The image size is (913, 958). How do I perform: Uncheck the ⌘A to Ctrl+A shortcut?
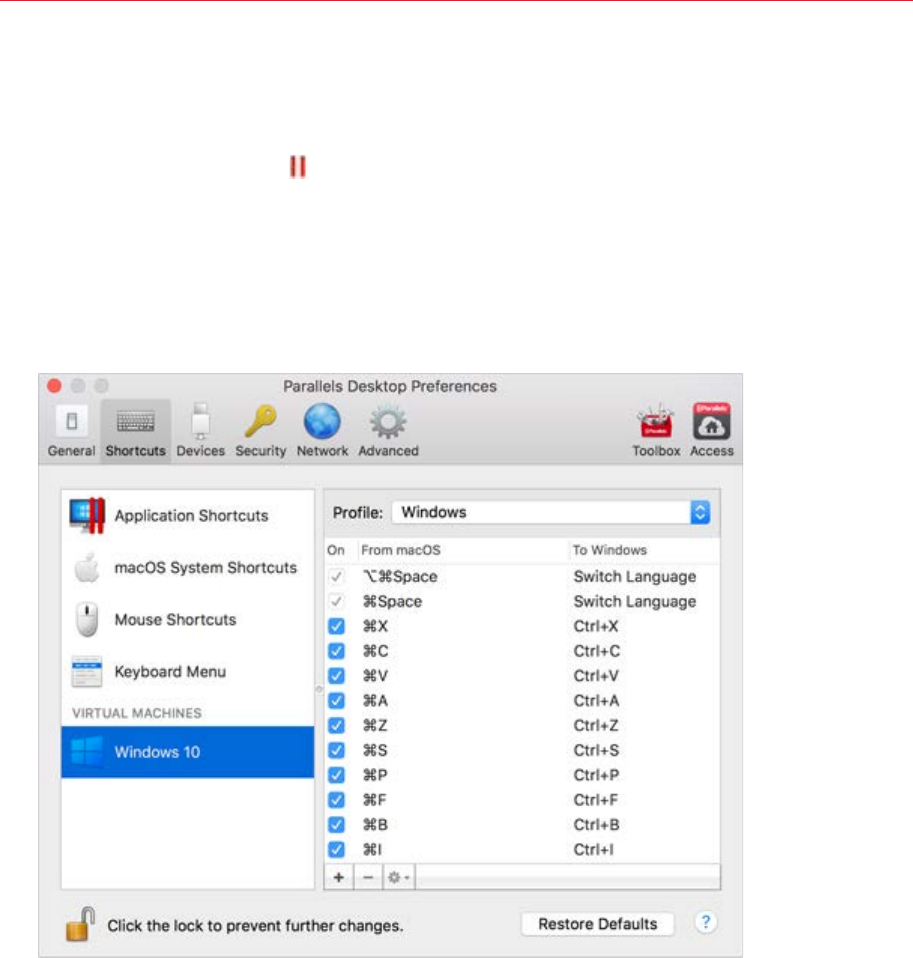336,701
